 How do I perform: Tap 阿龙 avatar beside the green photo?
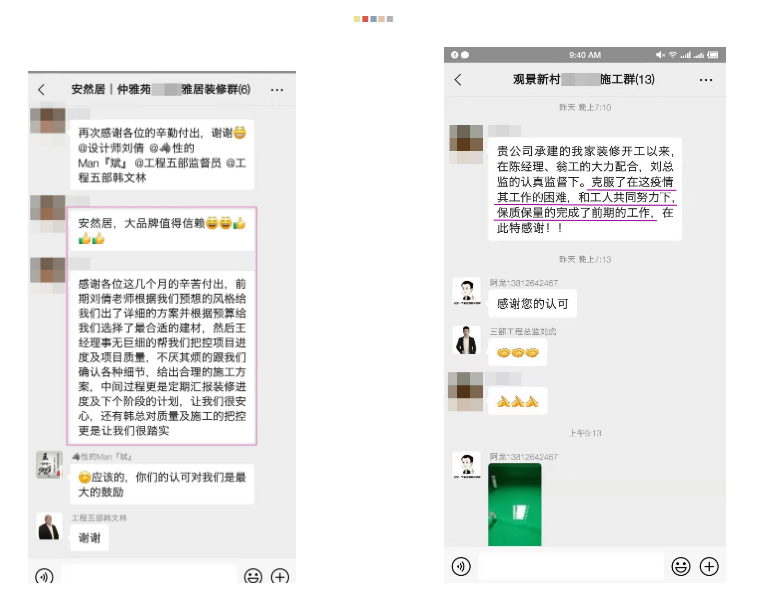(x=467, y=466)
